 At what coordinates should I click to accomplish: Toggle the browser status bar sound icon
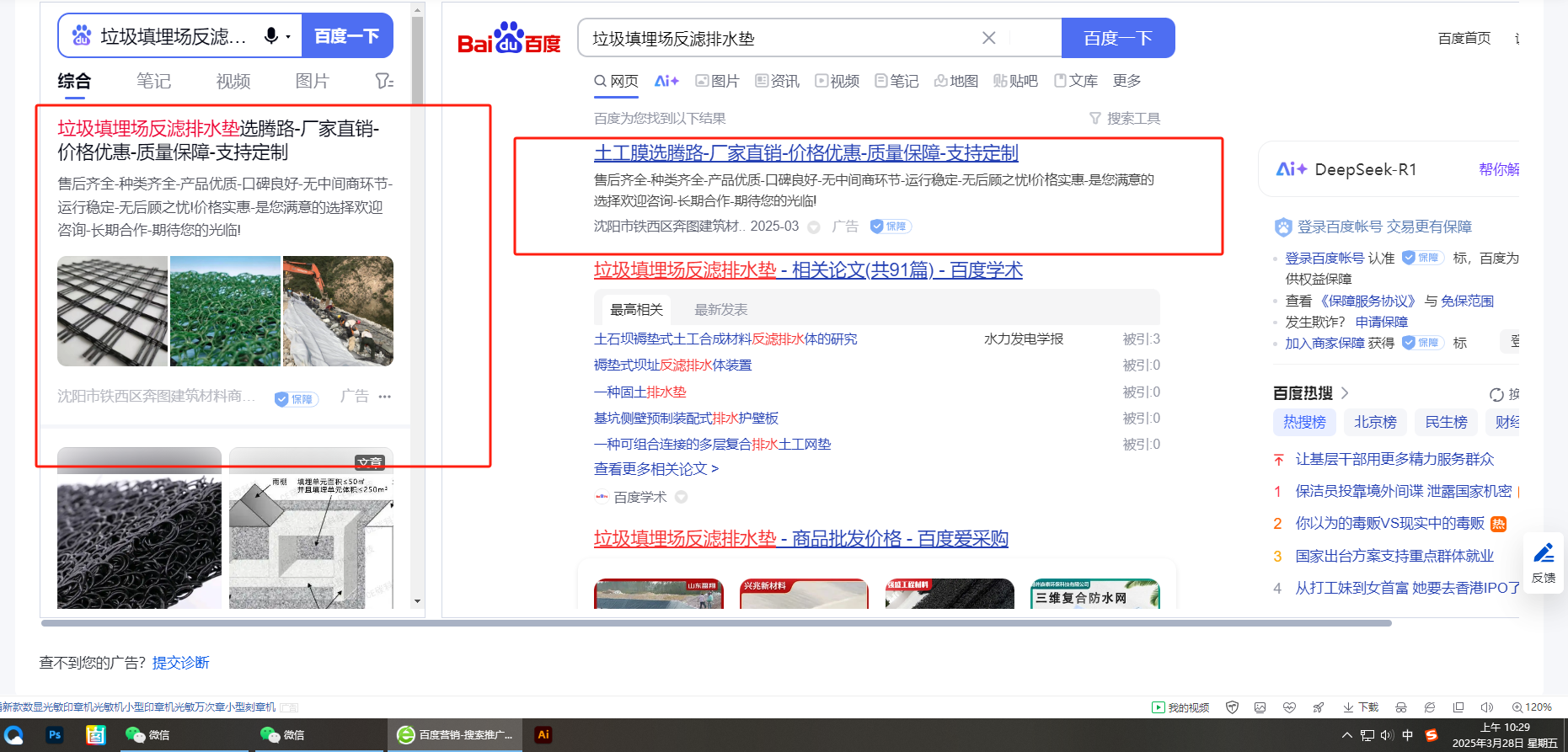tap(1487, 707)
